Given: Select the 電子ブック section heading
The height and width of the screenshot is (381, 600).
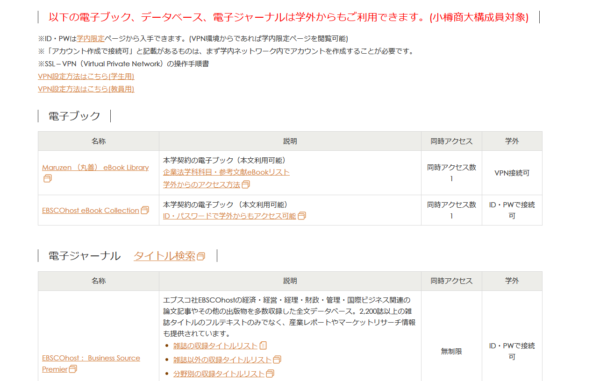Looking at the screenshot, I should pyautogui.click(x=74, y=116).
